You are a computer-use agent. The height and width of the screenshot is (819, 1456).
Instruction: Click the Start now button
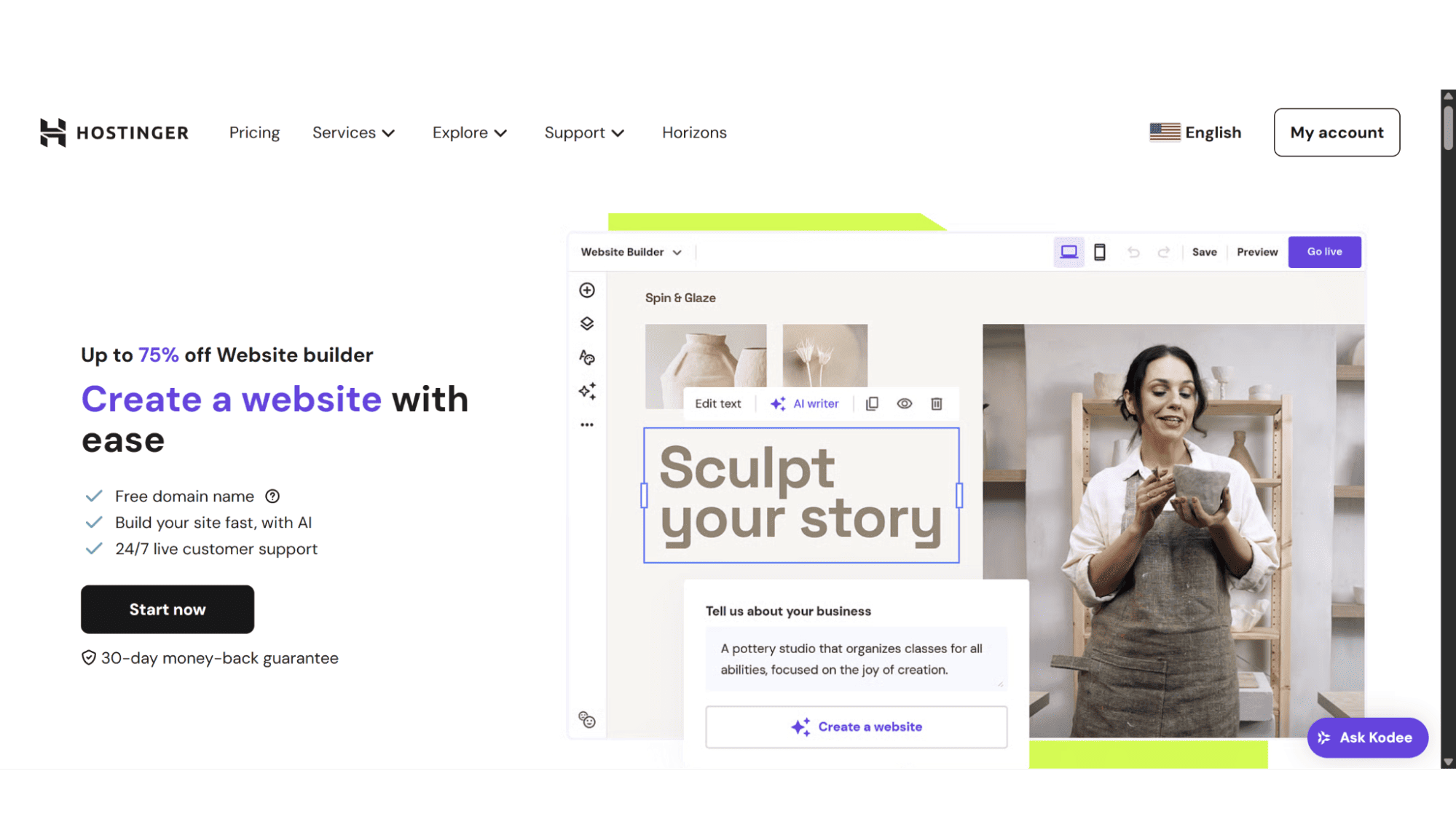(168, 609)
